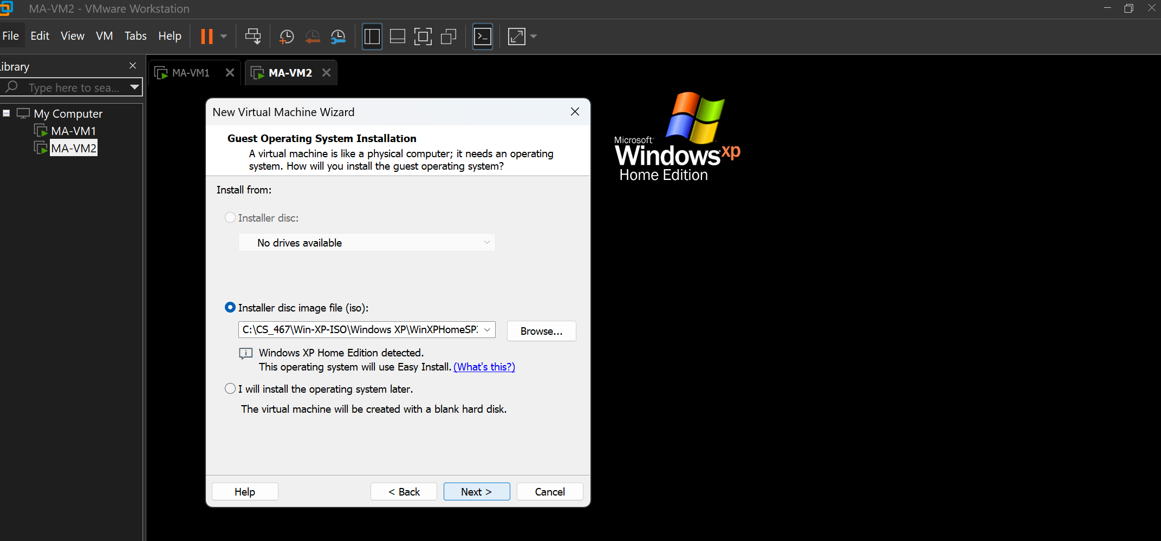Expand the ISO path dropdown arrow

click(x=486, y=331)
